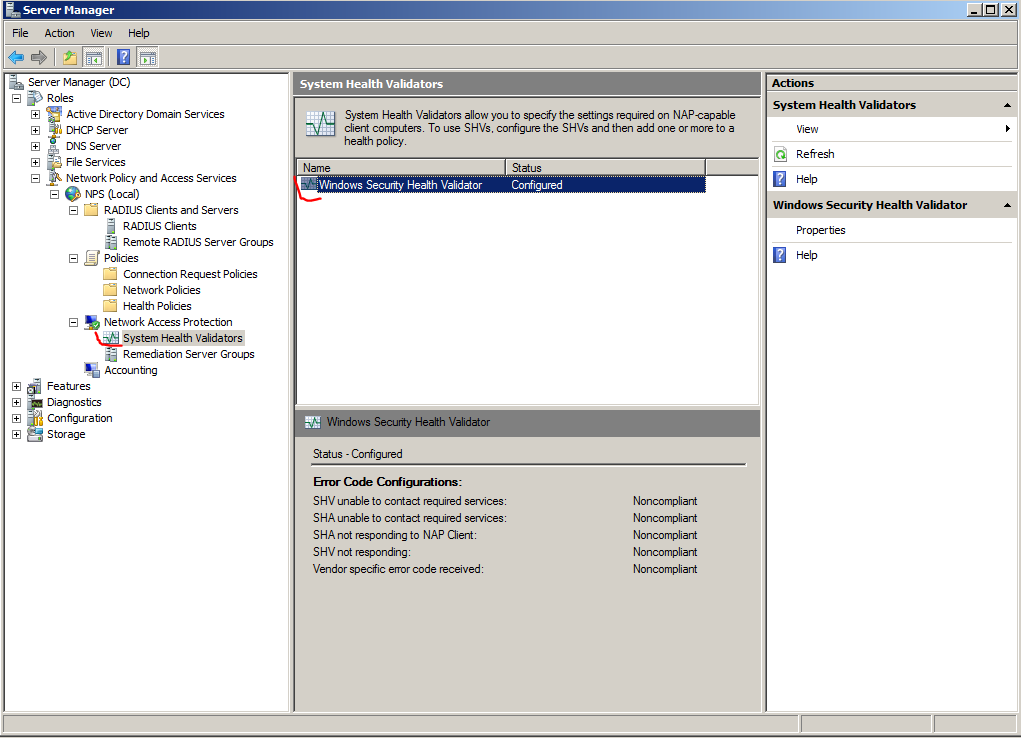Click the Back arrow toolbar icon

16,57
